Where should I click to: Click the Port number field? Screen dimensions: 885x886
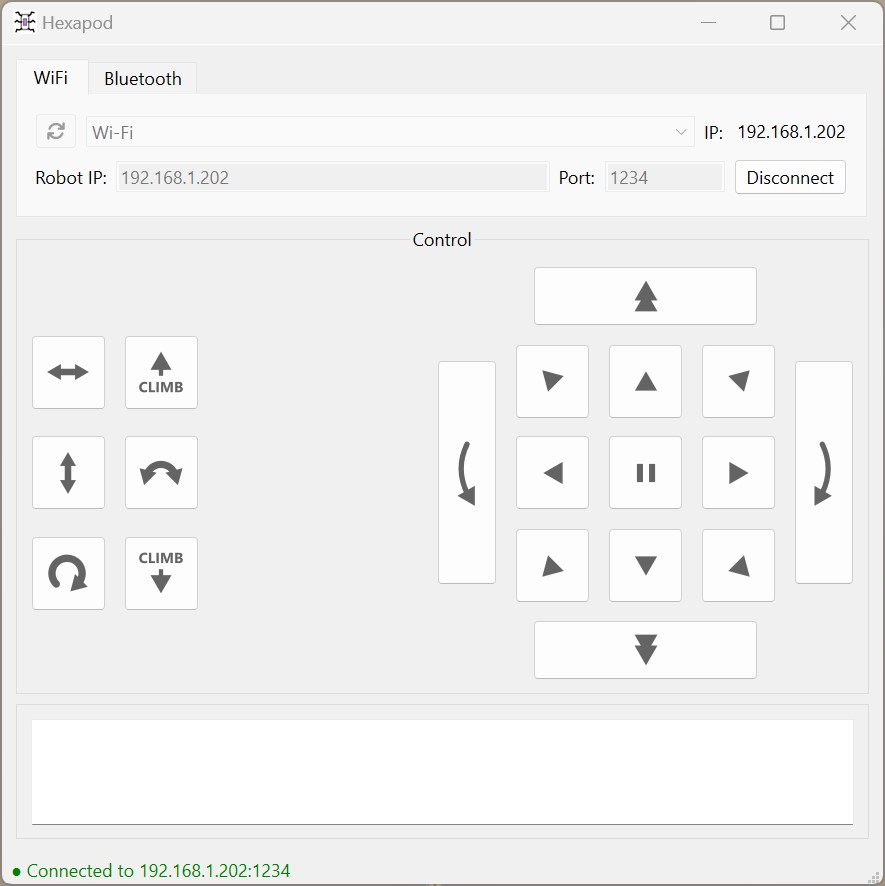pyautogui.click(x=664, y=178)
